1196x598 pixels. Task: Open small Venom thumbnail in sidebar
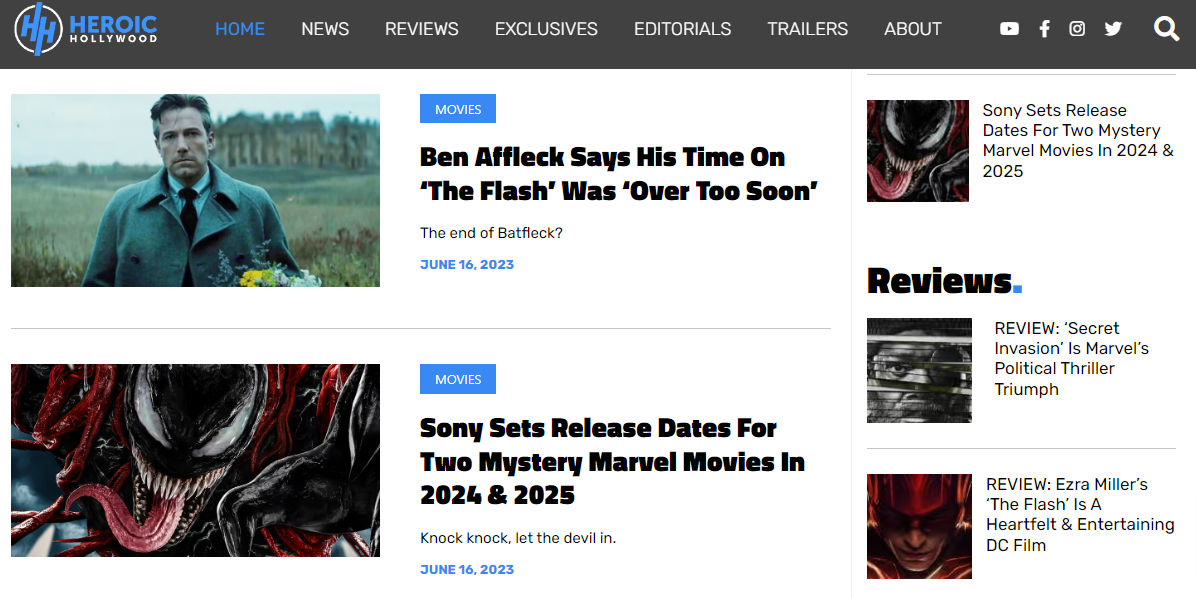click(918, 151)
